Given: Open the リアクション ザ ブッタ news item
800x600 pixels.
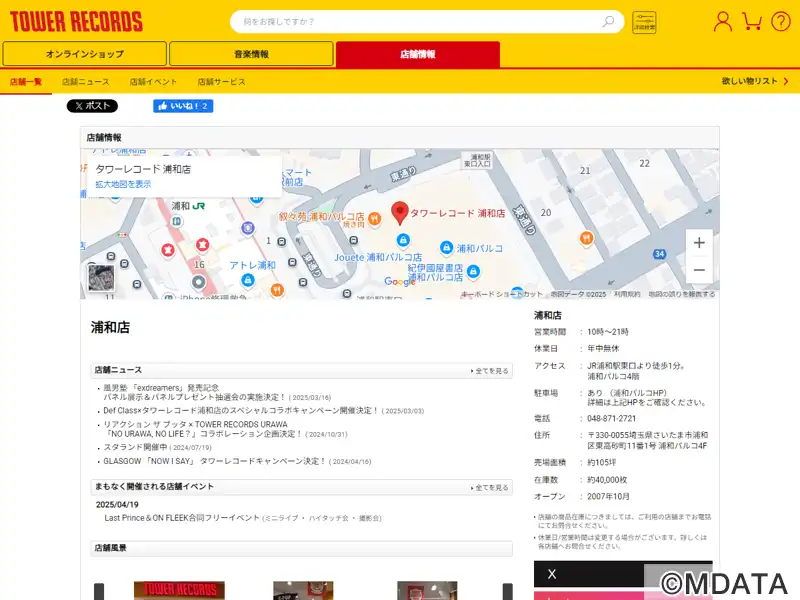Looking at the screenshot, I should click(225, 429).
